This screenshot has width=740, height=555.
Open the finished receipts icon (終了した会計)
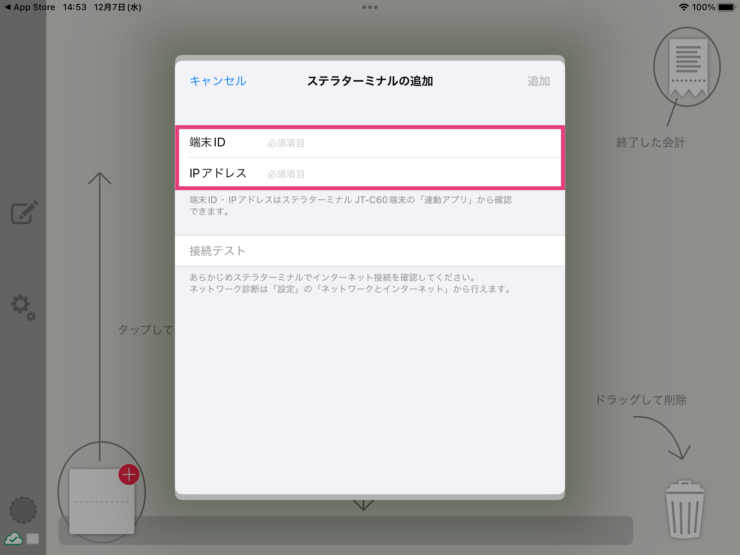(x=687, y=67)
